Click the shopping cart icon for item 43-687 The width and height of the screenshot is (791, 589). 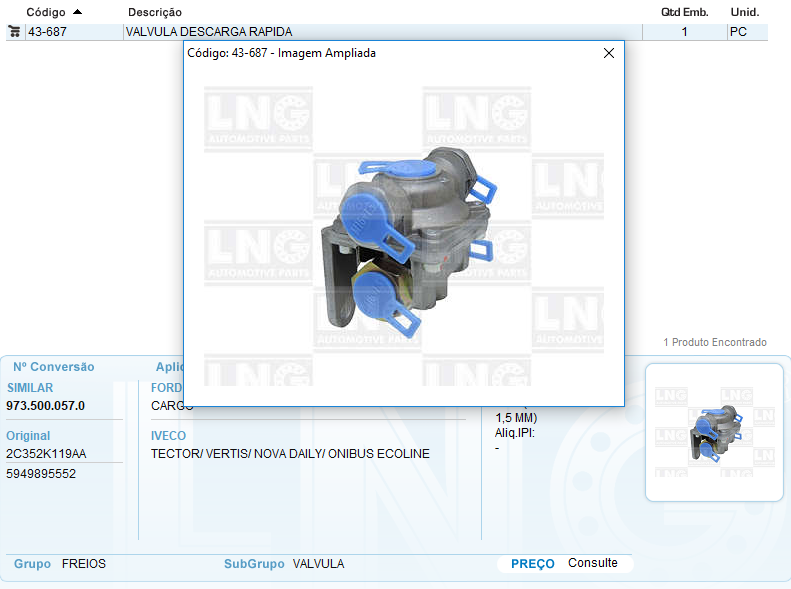point(14,32)
